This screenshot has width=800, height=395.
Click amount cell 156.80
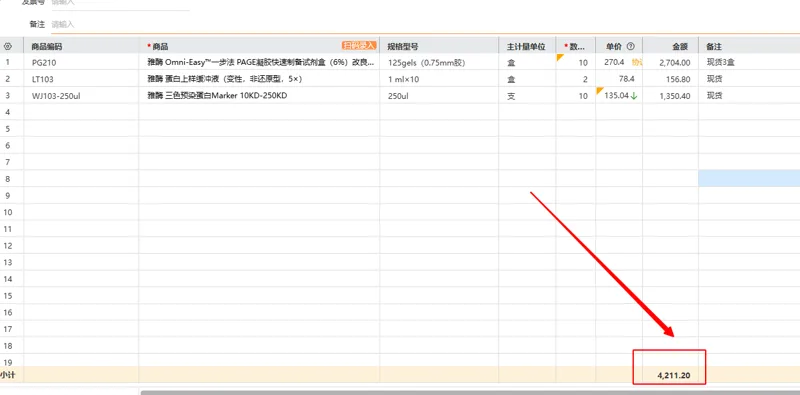670,79
